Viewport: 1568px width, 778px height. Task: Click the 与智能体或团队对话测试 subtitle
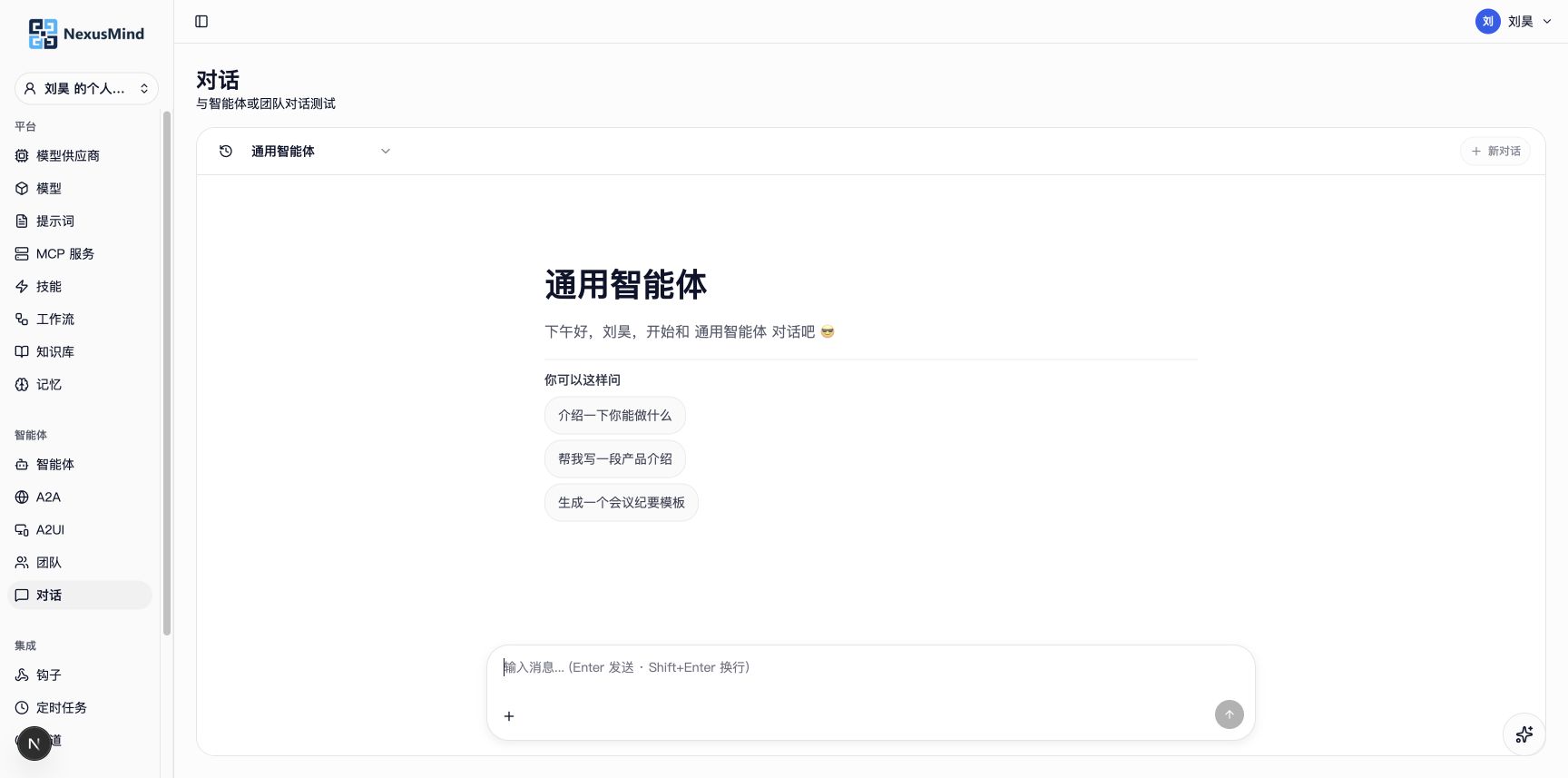pyautogui.click(x=266, y=103)
